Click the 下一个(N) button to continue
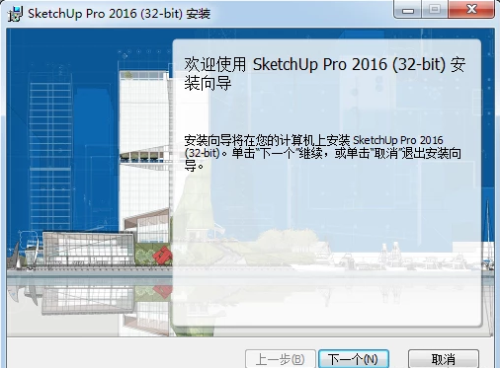The image size is (500, 368). (353, 359)
